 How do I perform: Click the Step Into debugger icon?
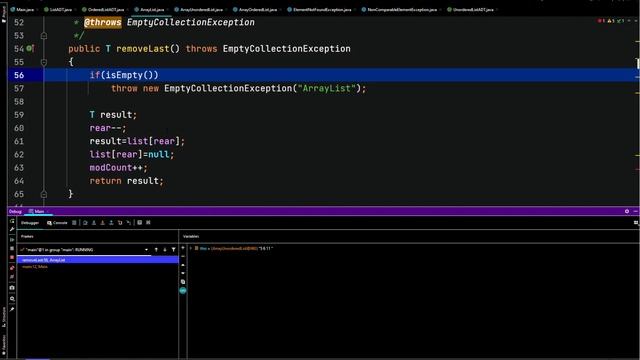[94, 223]
